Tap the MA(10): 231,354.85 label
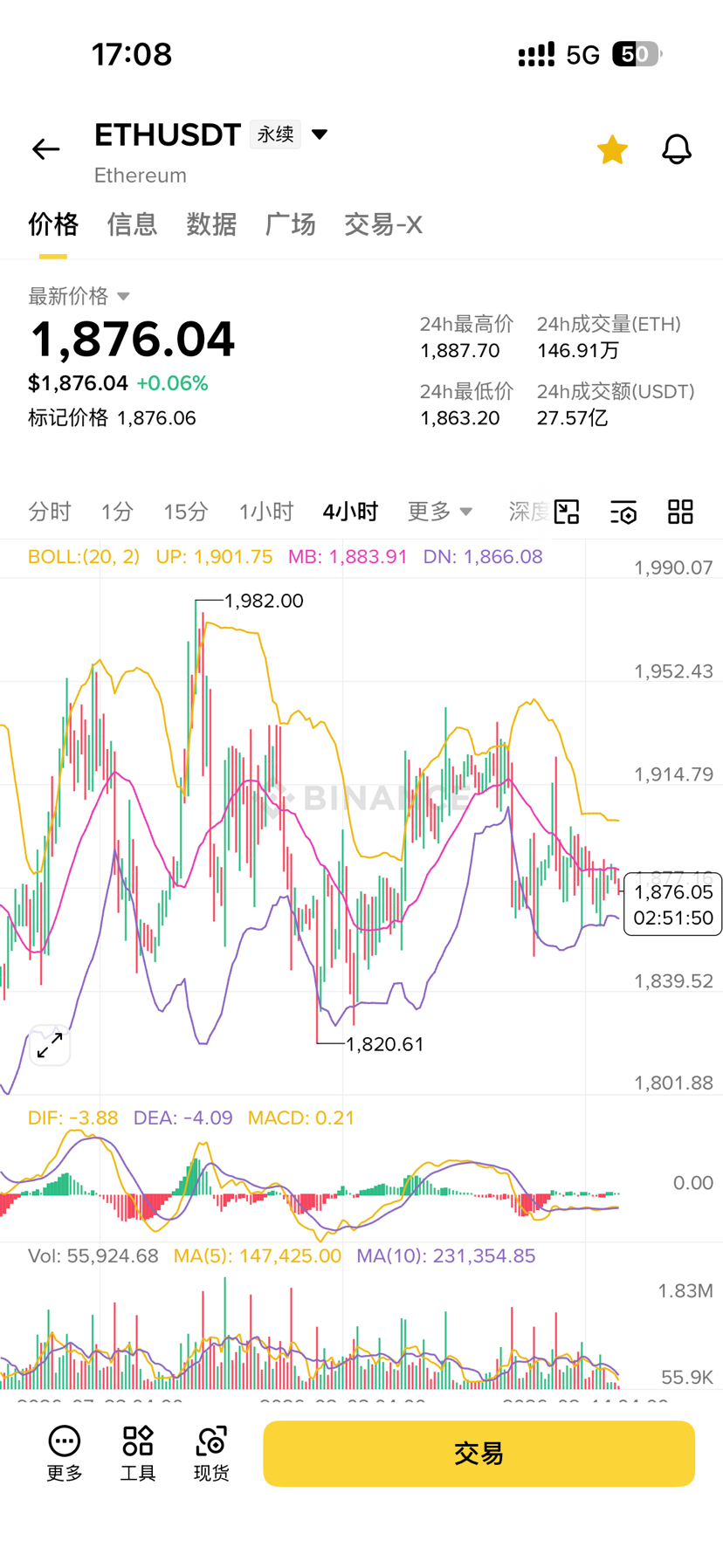Viewport: 723px width, 1568px height. tap(446, 1256)
